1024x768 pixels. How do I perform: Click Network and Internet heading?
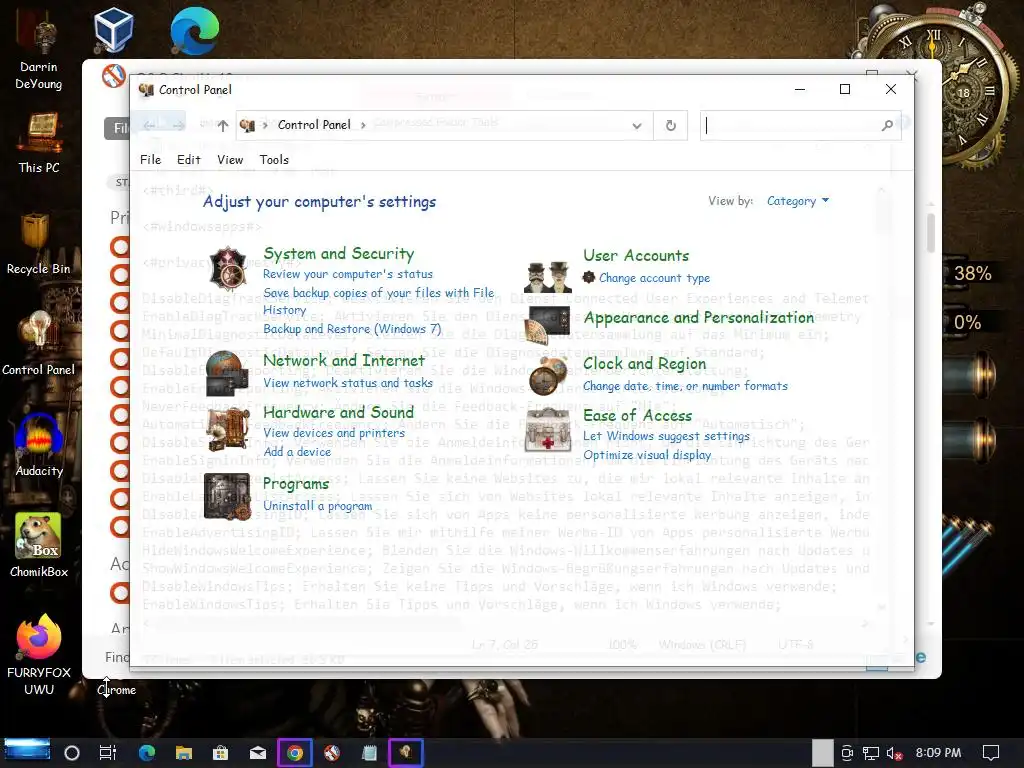[344, 360]
